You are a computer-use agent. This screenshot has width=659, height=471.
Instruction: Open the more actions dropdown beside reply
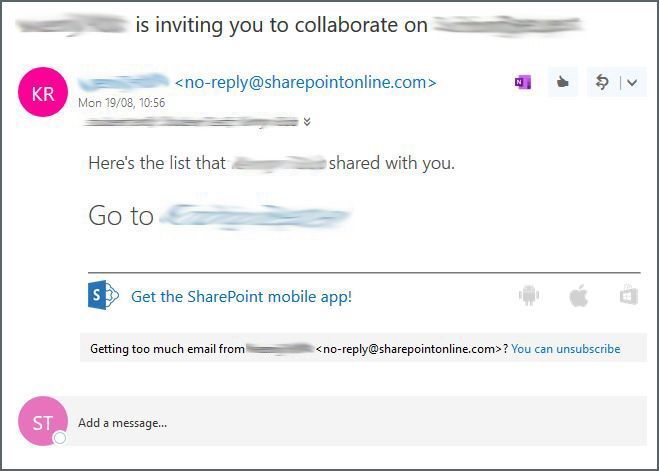(x=630, y=83)
